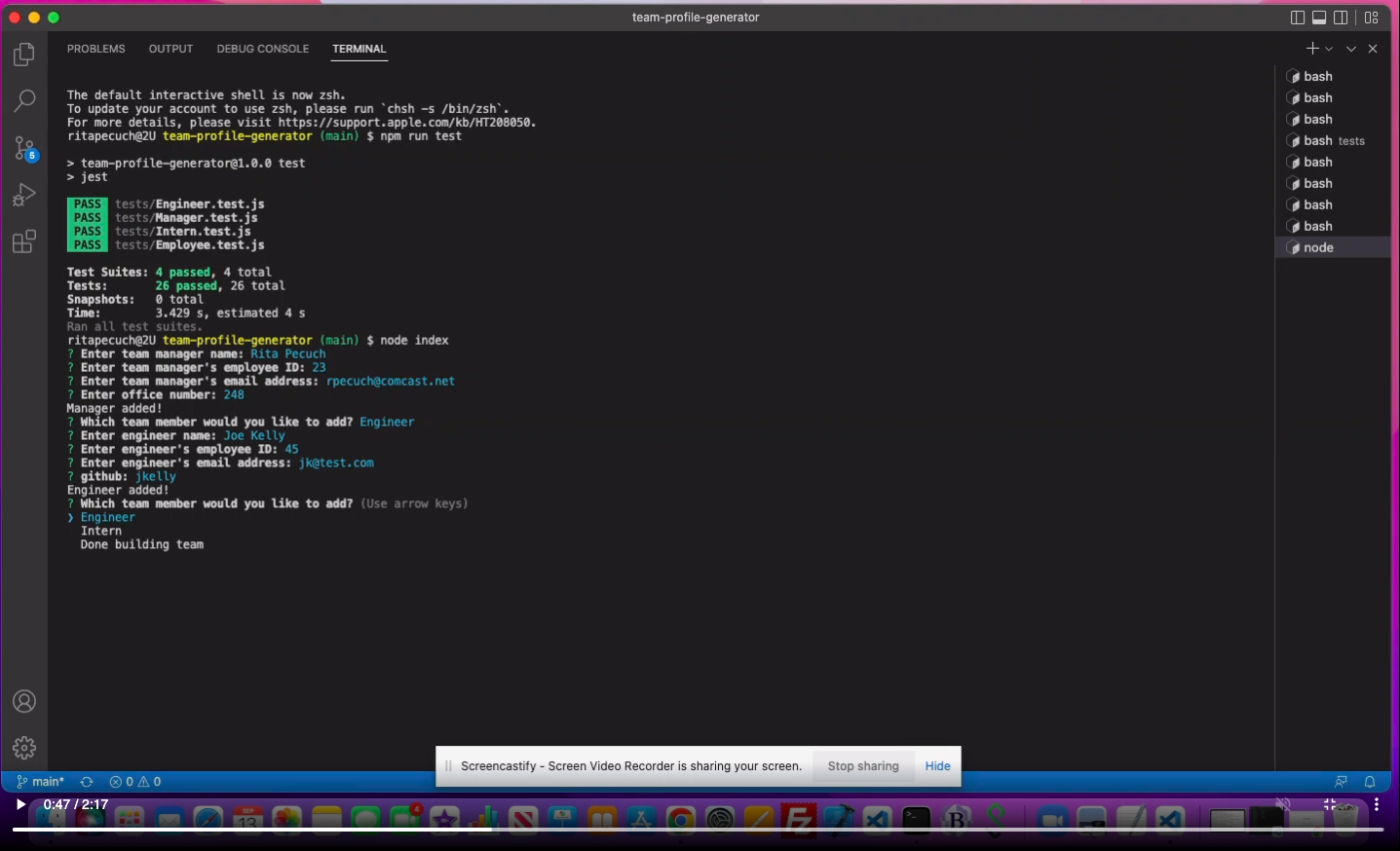Toggle the secondary side bar layout button
This screenshot has height=851, width=1400.
click(1341, 18)
